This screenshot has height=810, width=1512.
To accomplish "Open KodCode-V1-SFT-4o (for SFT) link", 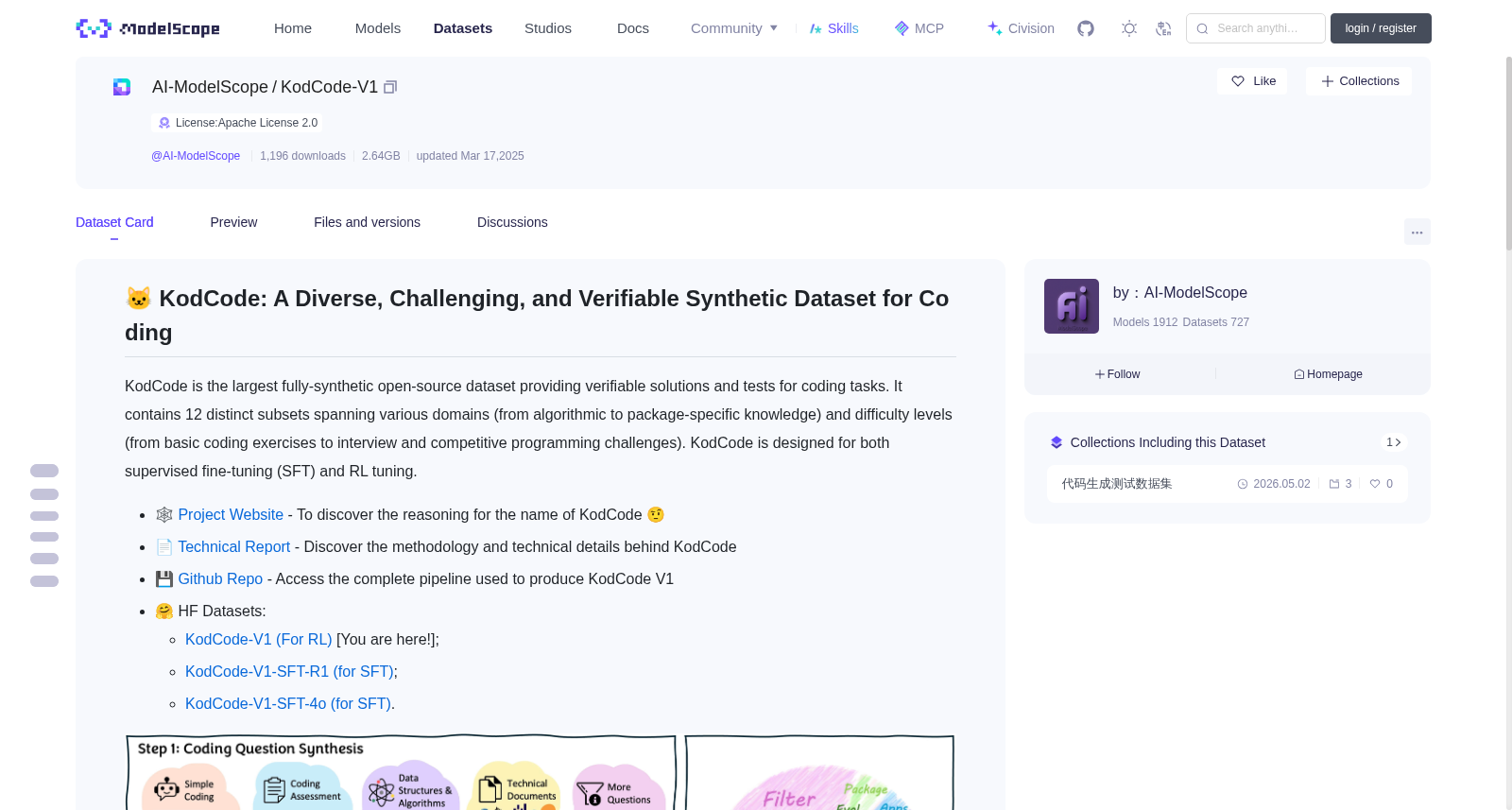I will point(288,703).
